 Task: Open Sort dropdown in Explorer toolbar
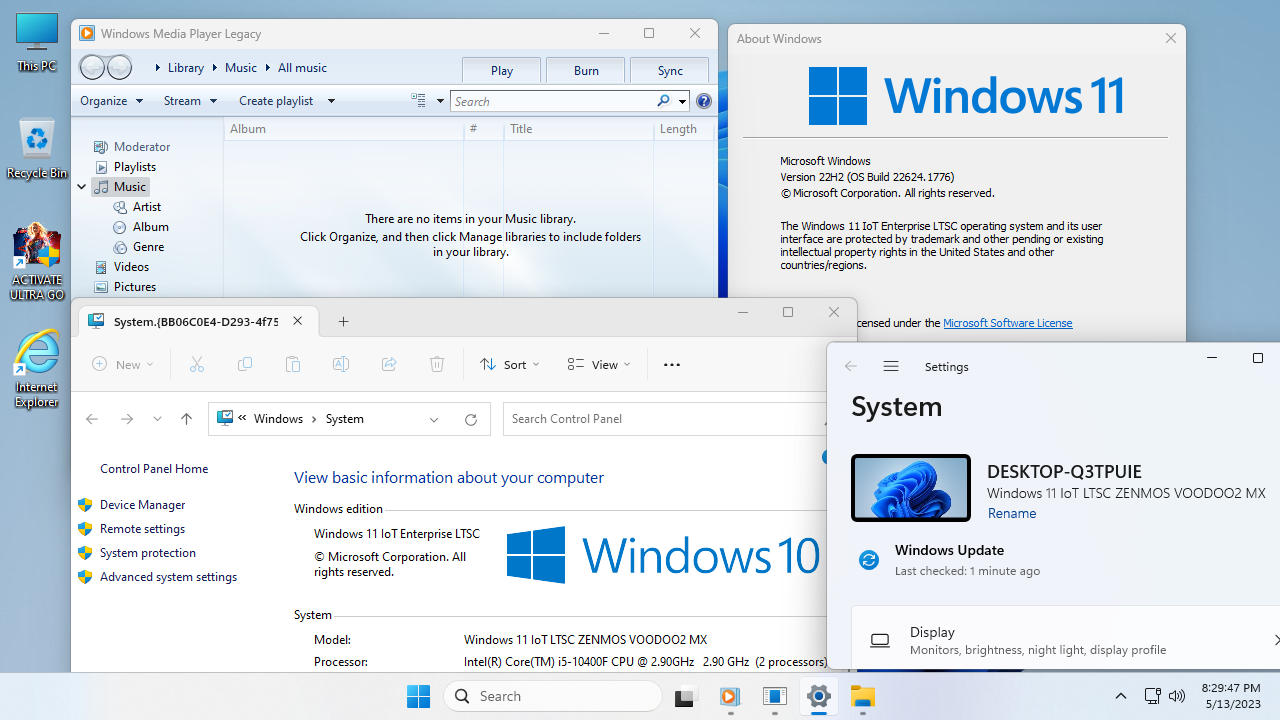point(510,365)
